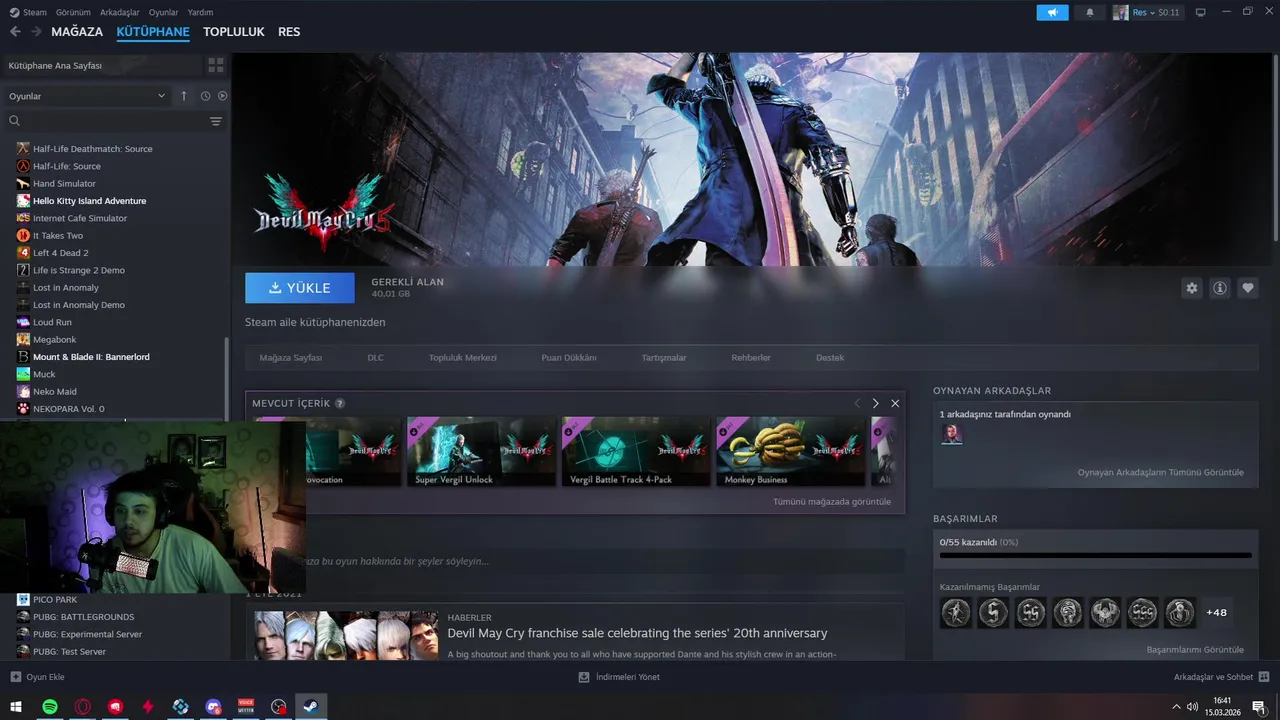Open the Super Vergil Unlock DLC card

pyautogui.click(x=481, y=452)
